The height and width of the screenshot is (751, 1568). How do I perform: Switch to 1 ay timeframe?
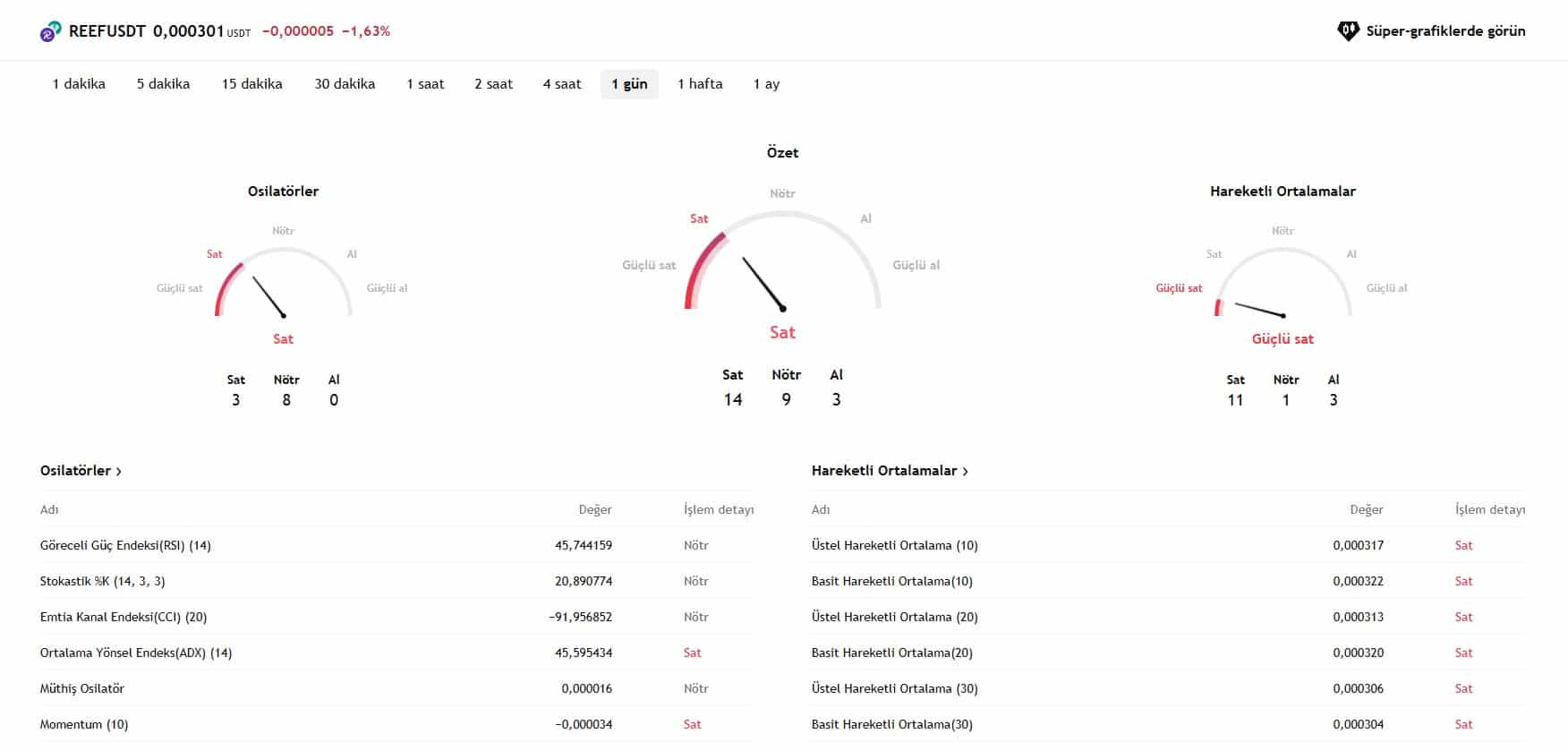point(766,84)
